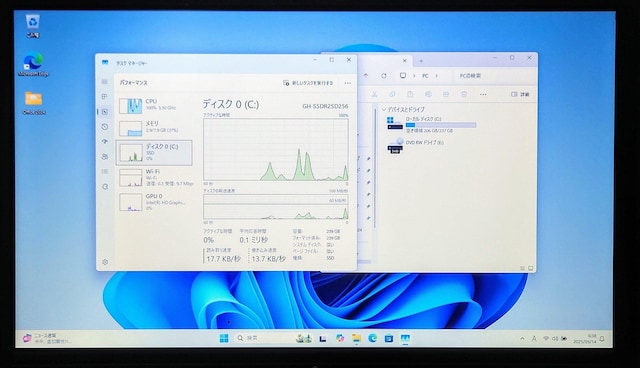Open Users page in Task Manager sidebar
This screenshot has height=368, width=640.
(104, 157)
